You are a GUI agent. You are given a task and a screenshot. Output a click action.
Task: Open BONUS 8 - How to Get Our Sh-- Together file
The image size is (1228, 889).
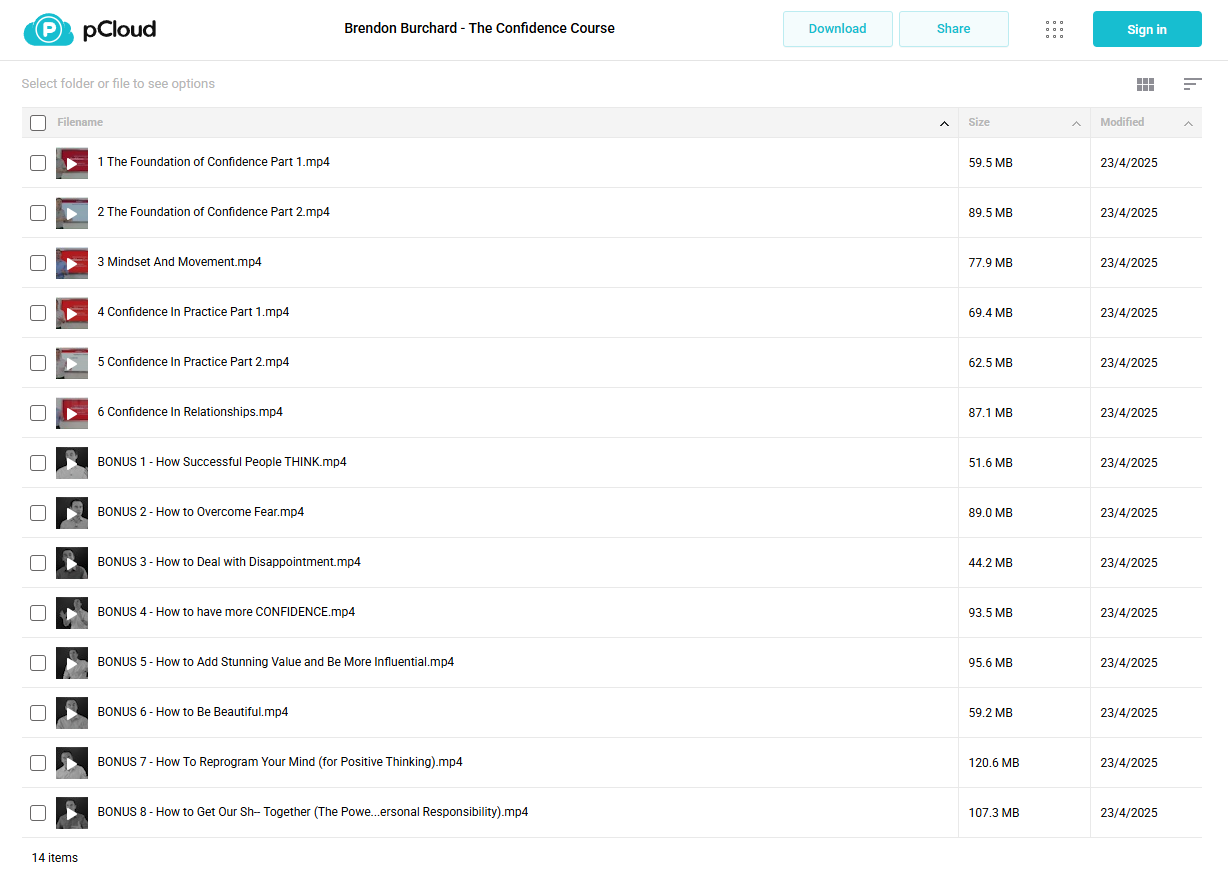click(x=312, y=812)
